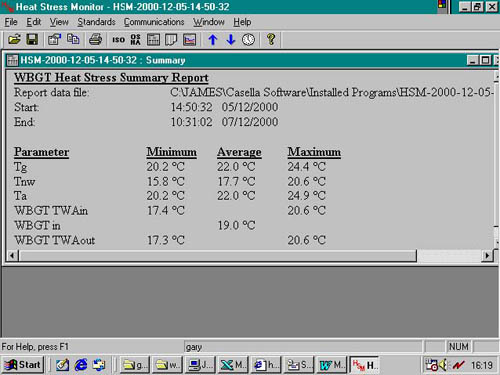Open the Help menu
The width and height of the screenshot is (500, 375).
242,22
